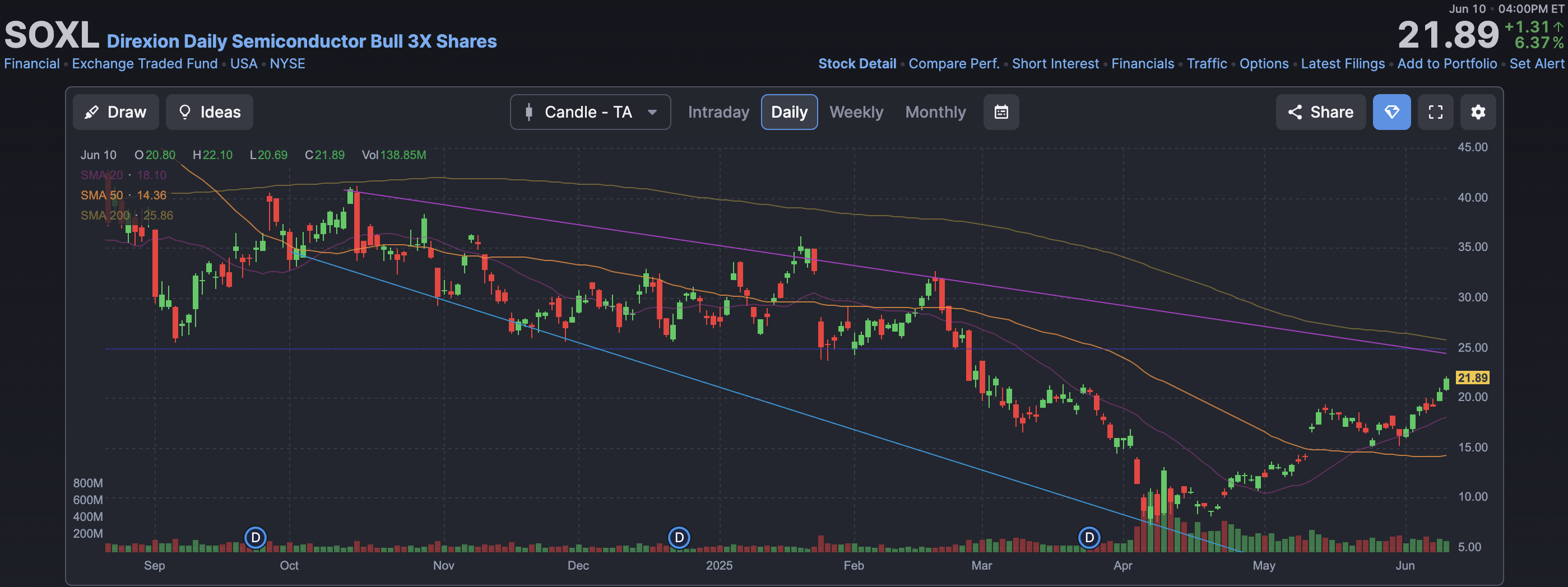Open the Stock Detail tab
This screenshot has height=587, width=1568.
point(857,64)
